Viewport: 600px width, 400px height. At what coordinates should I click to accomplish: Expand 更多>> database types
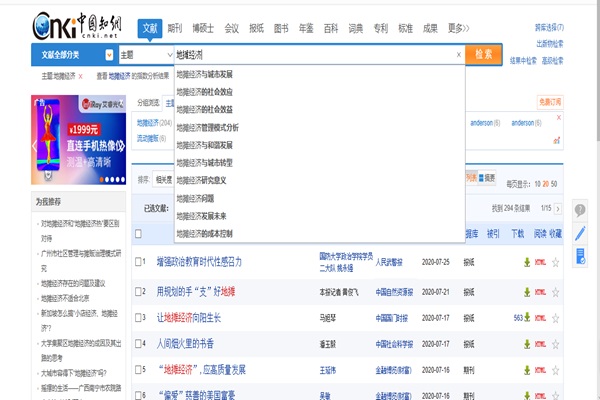click(458, 28)
